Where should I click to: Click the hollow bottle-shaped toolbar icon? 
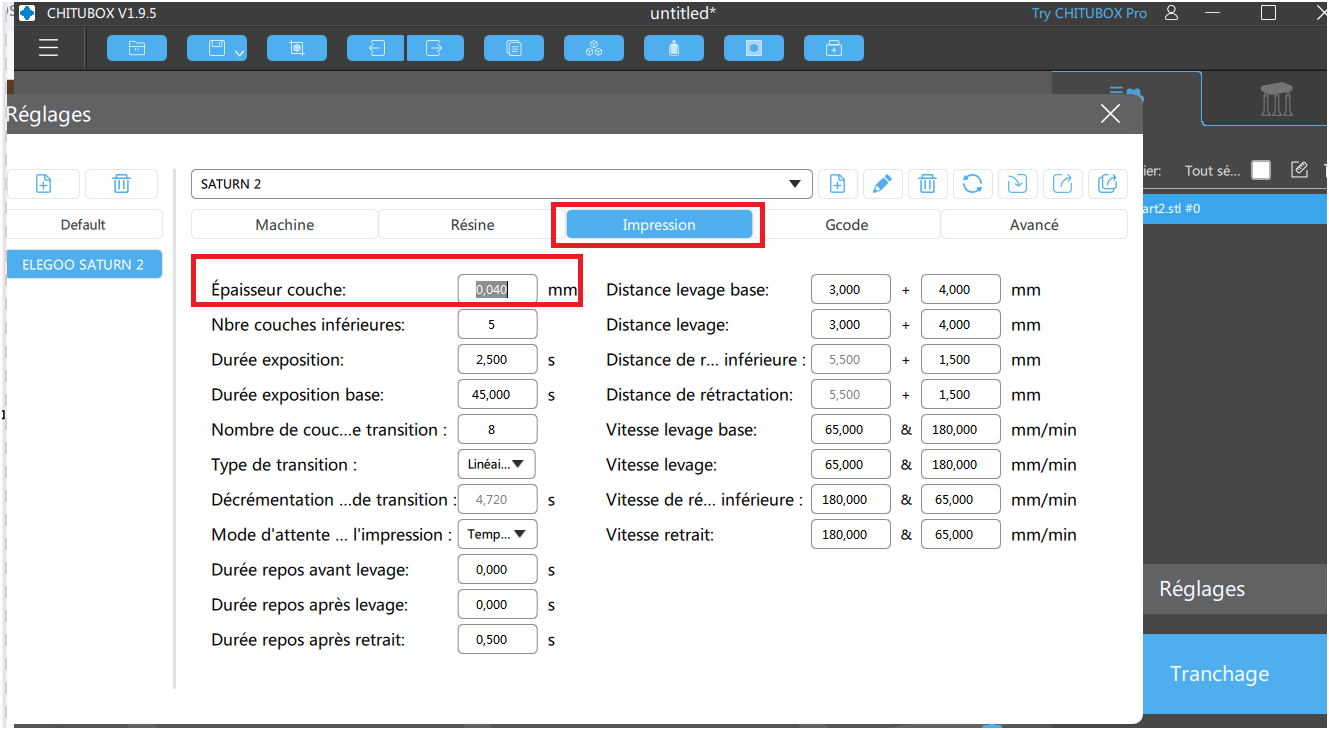674,48
